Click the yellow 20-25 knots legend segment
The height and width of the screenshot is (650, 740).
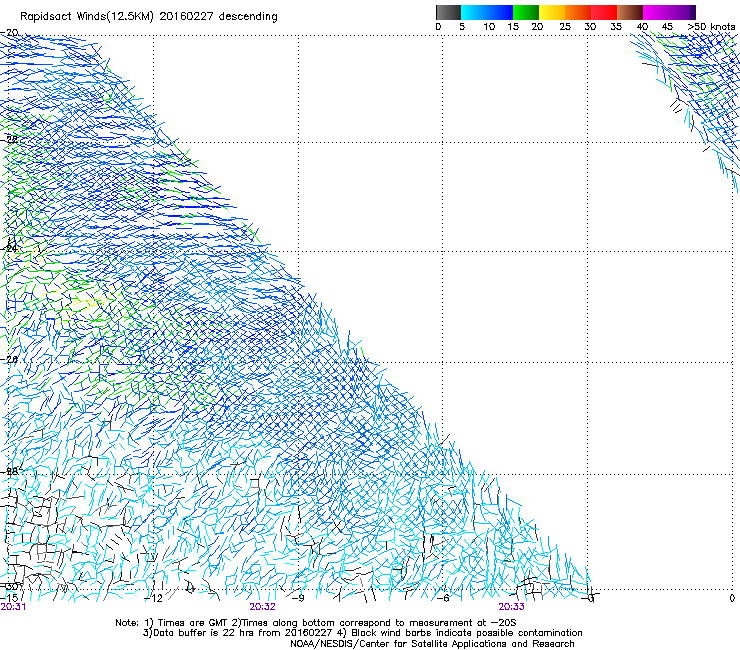click(552, 12)
